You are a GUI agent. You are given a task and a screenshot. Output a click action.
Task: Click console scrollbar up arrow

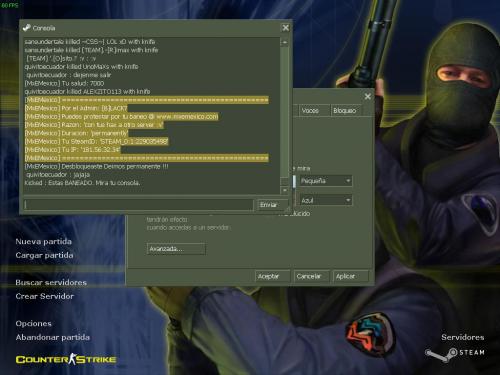coord(285,42)
